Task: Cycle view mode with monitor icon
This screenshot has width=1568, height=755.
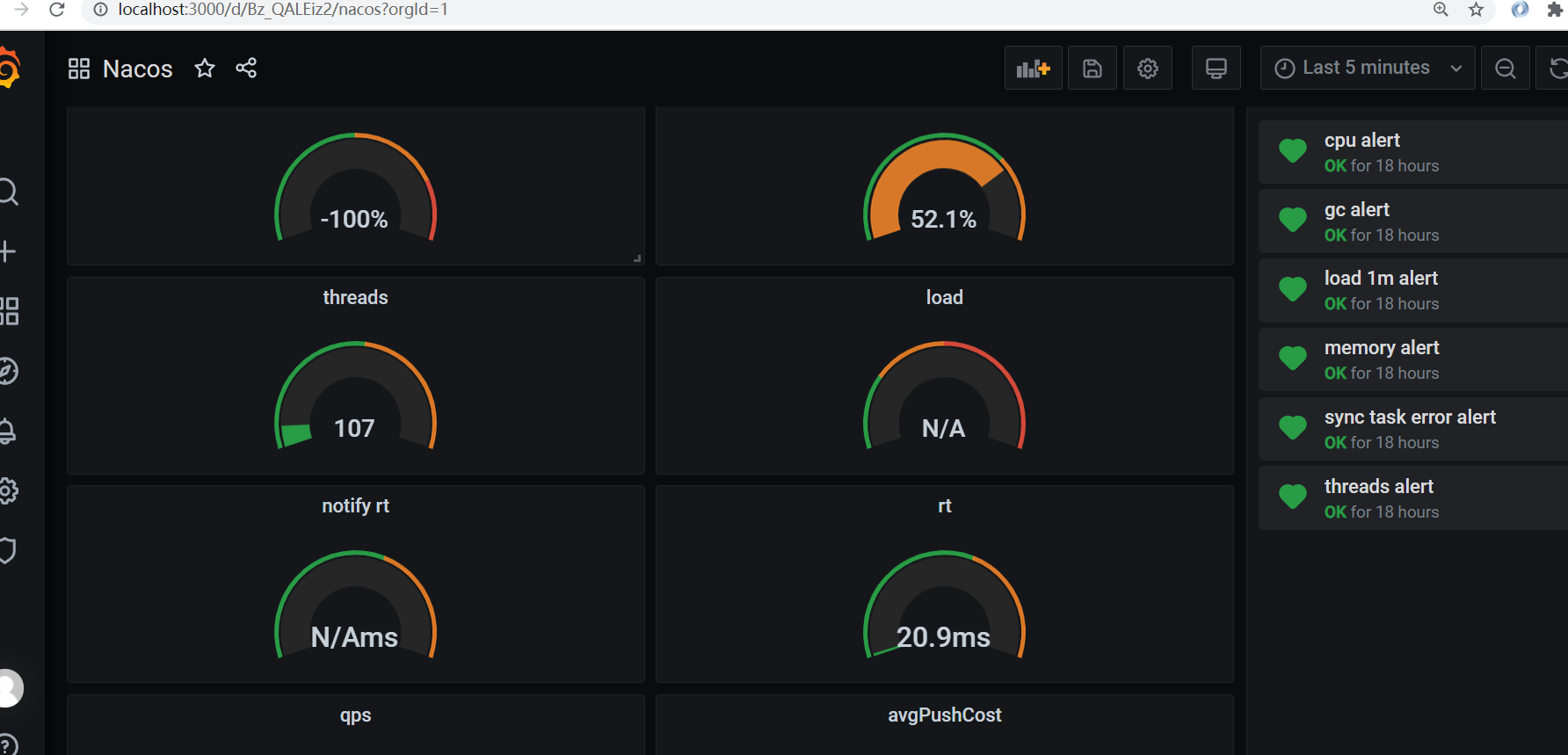Action: coord(1216,68)
